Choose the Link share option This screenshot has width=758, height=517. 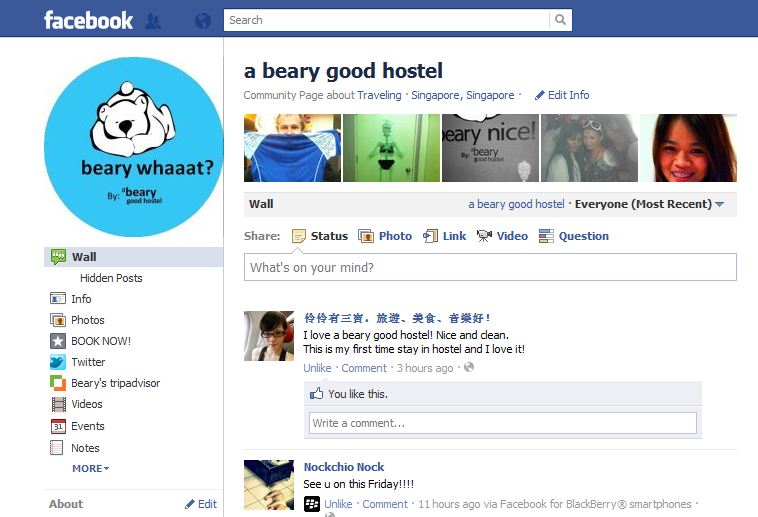pyautogui.click(x=444, y=236)
